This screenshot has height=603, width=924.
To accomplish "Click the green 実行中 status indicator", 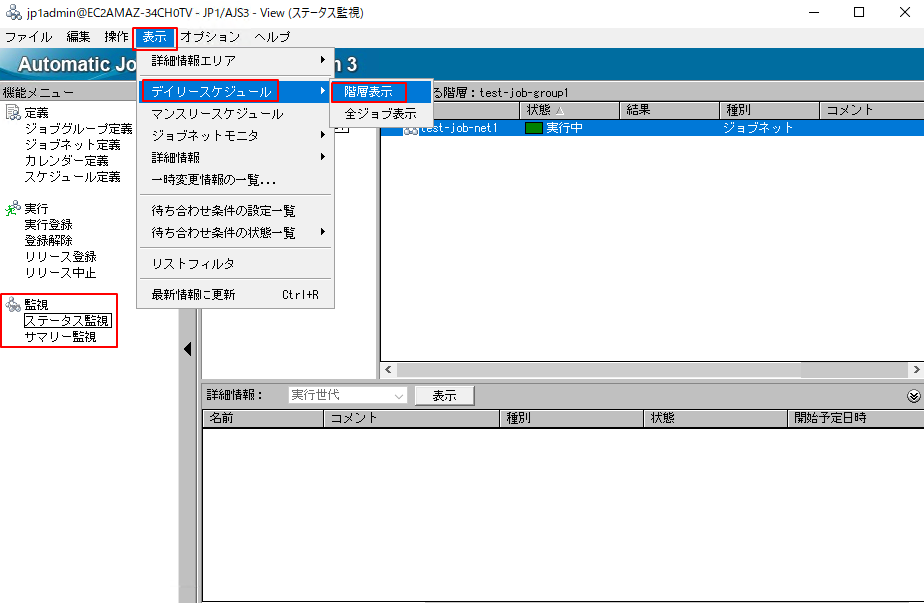I will point(533,128).
